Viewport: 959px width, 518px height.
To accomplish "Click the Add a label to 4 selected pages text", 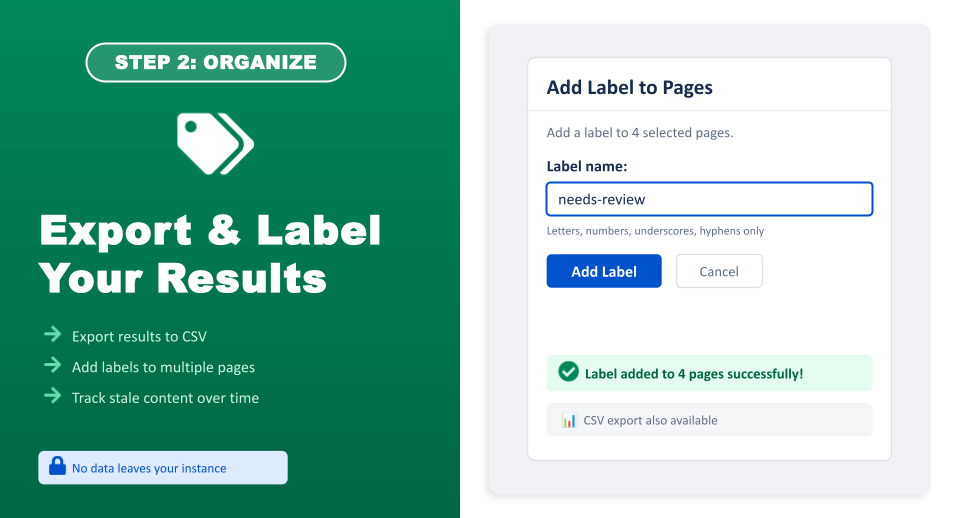I will [x=640, y=133].
